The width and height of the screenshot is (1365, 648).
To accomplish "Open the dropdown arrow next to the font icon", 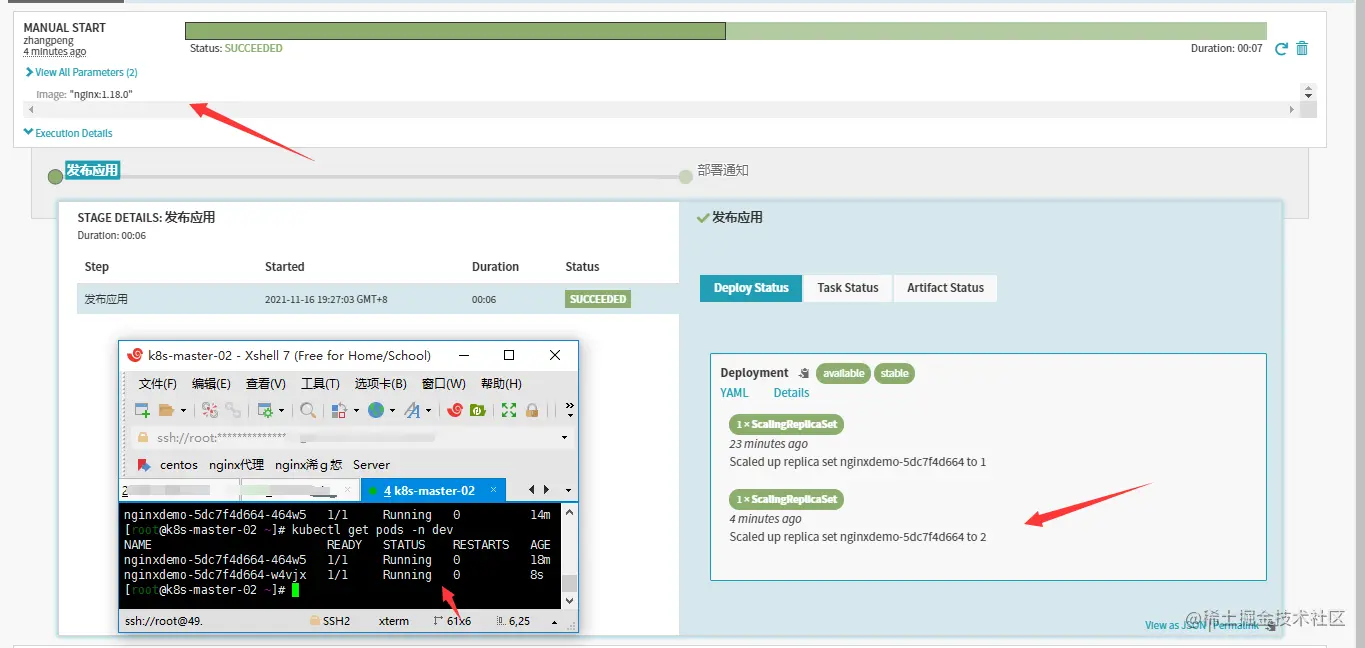I will click(428, 411).
